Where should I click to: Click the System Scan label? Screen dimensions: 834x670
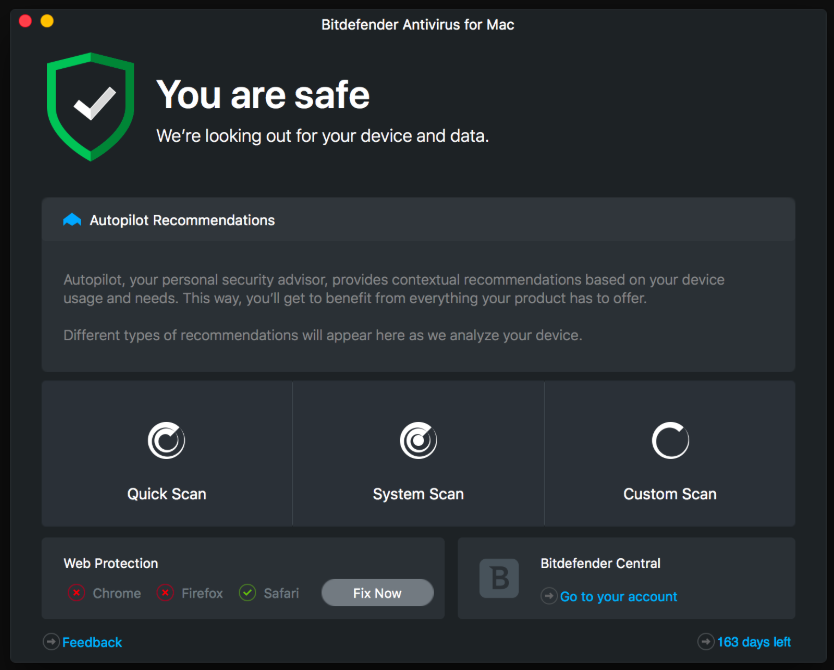(419, 494)
